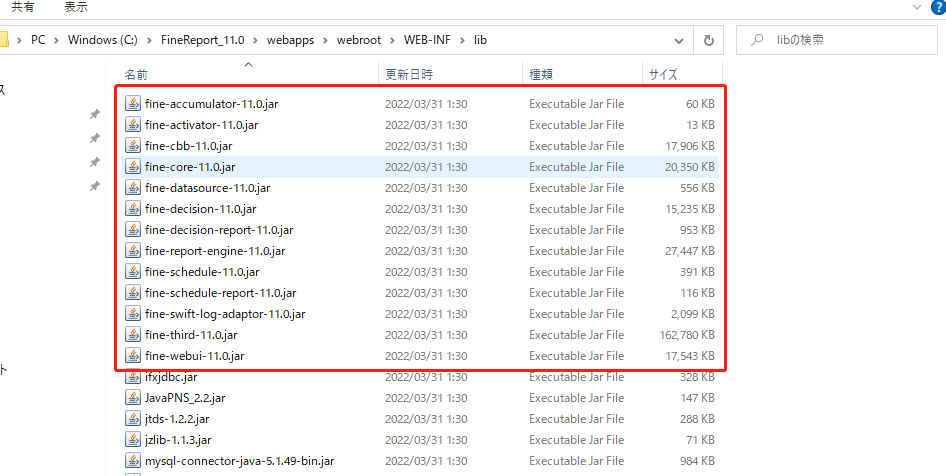Expand the chevron after WEB-INF in path
Viewport: 946px width, 476px height.
pyautogui.click(x=463, y=40)
